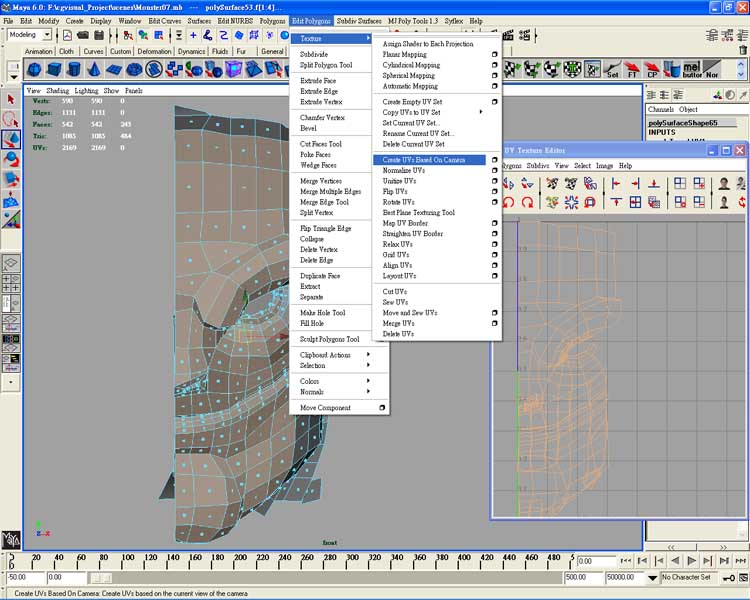Expand the Clipboard Actions submenu

coord(368,355)
